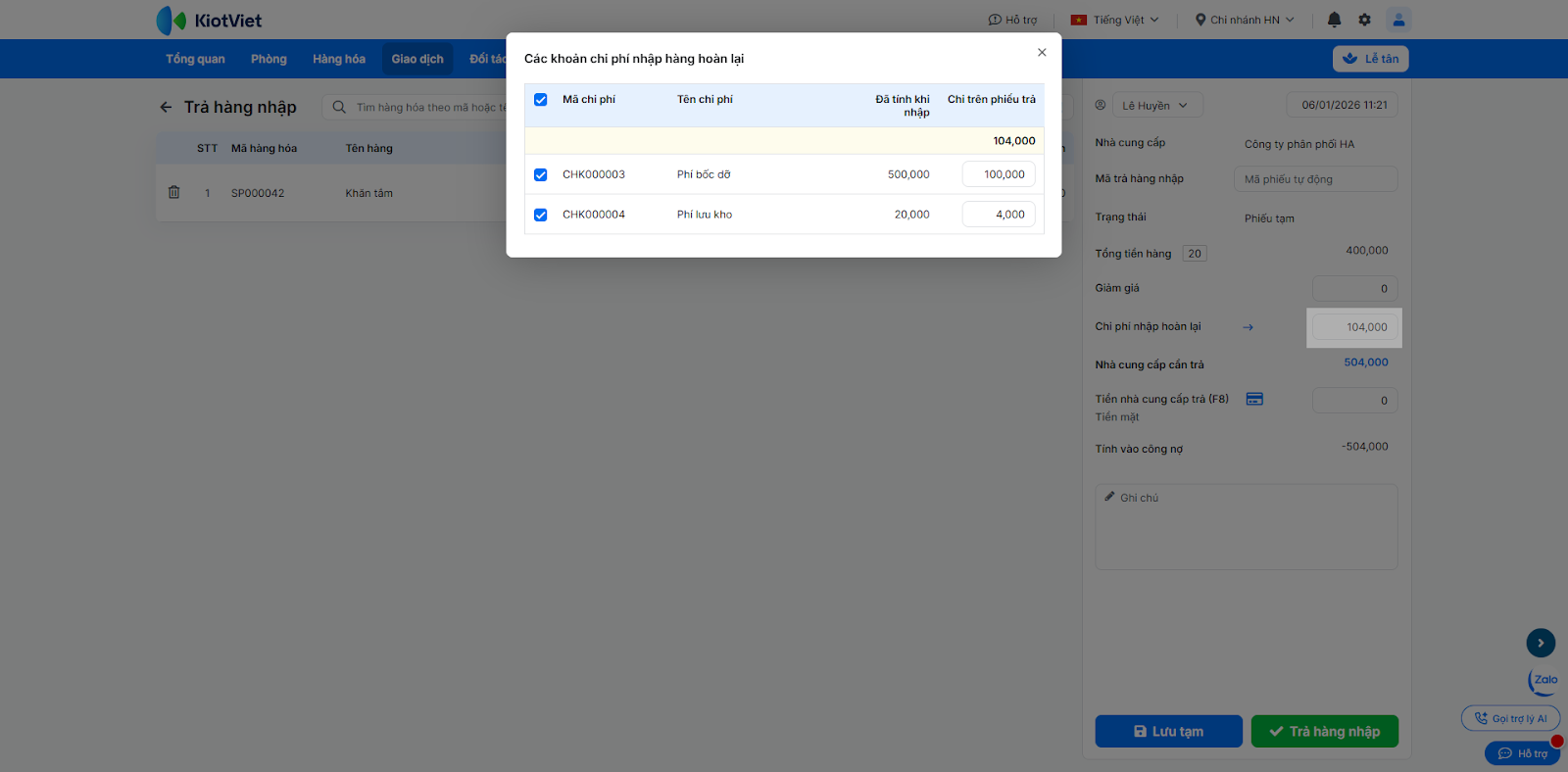This screenshot has height=772, width=1568.
Task: Click the date field 06/01/2026 11:21
Action: [1343, 105]
